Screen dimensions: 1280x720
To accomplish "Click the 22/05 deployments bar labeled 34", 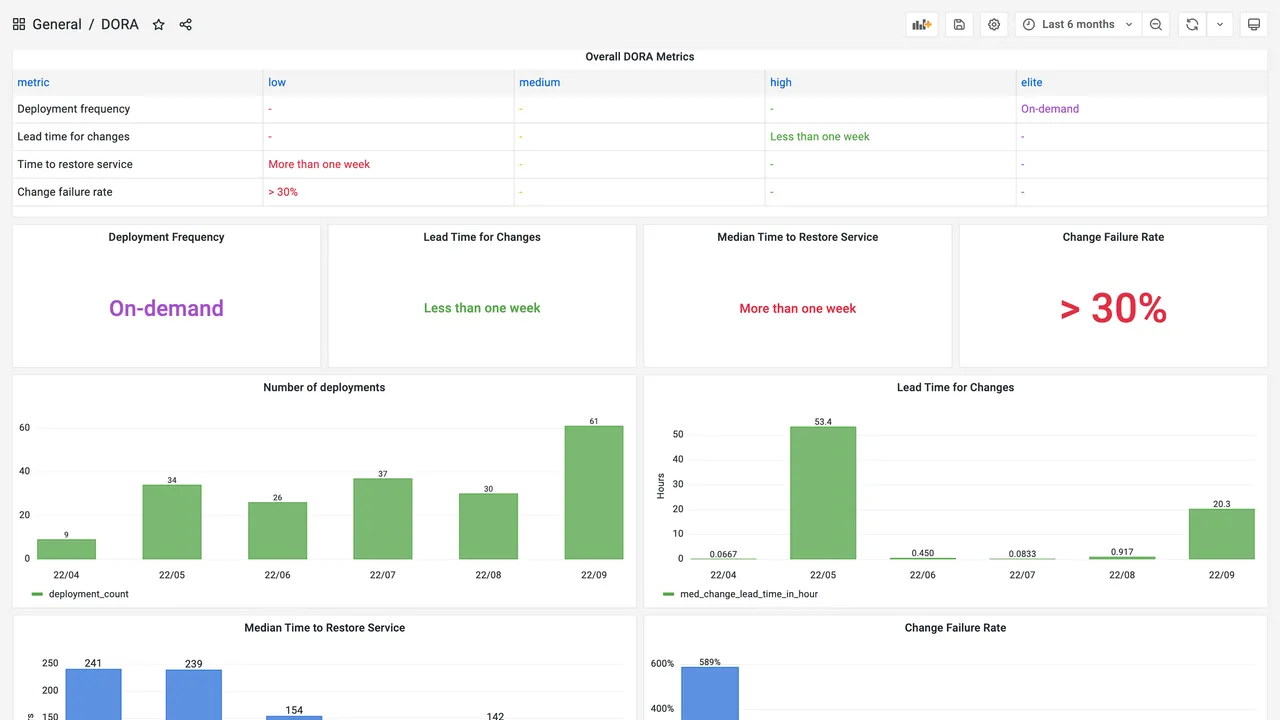I will coord(172,522).
